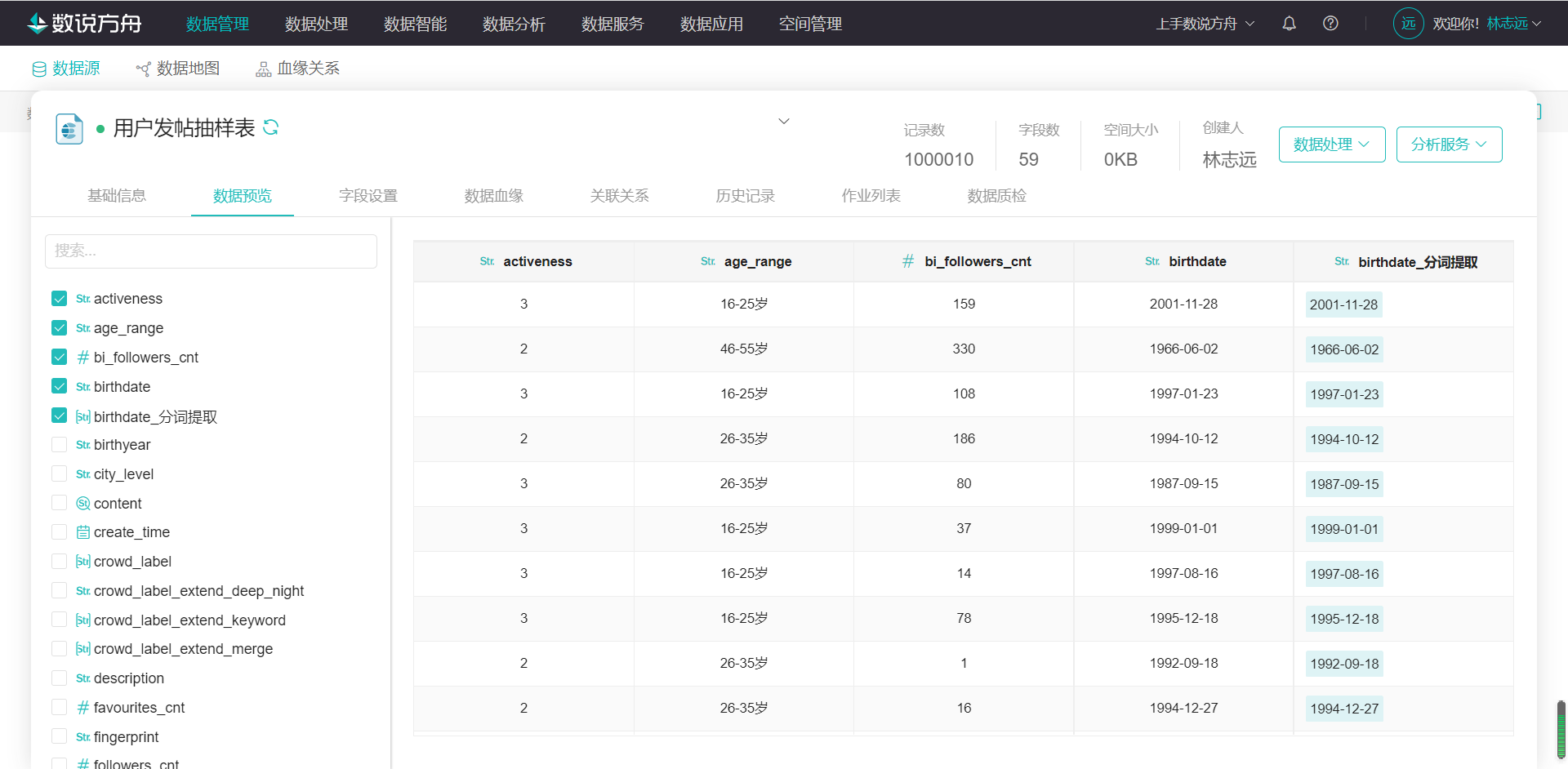Click the # icon in bi_followers_cnt column header

click(908, 261)
